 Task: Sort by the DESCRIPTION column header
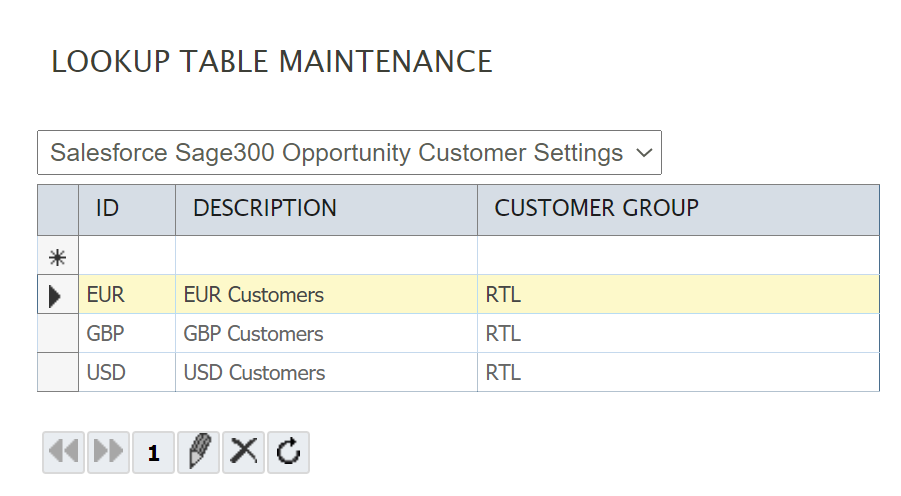[326, 209]
